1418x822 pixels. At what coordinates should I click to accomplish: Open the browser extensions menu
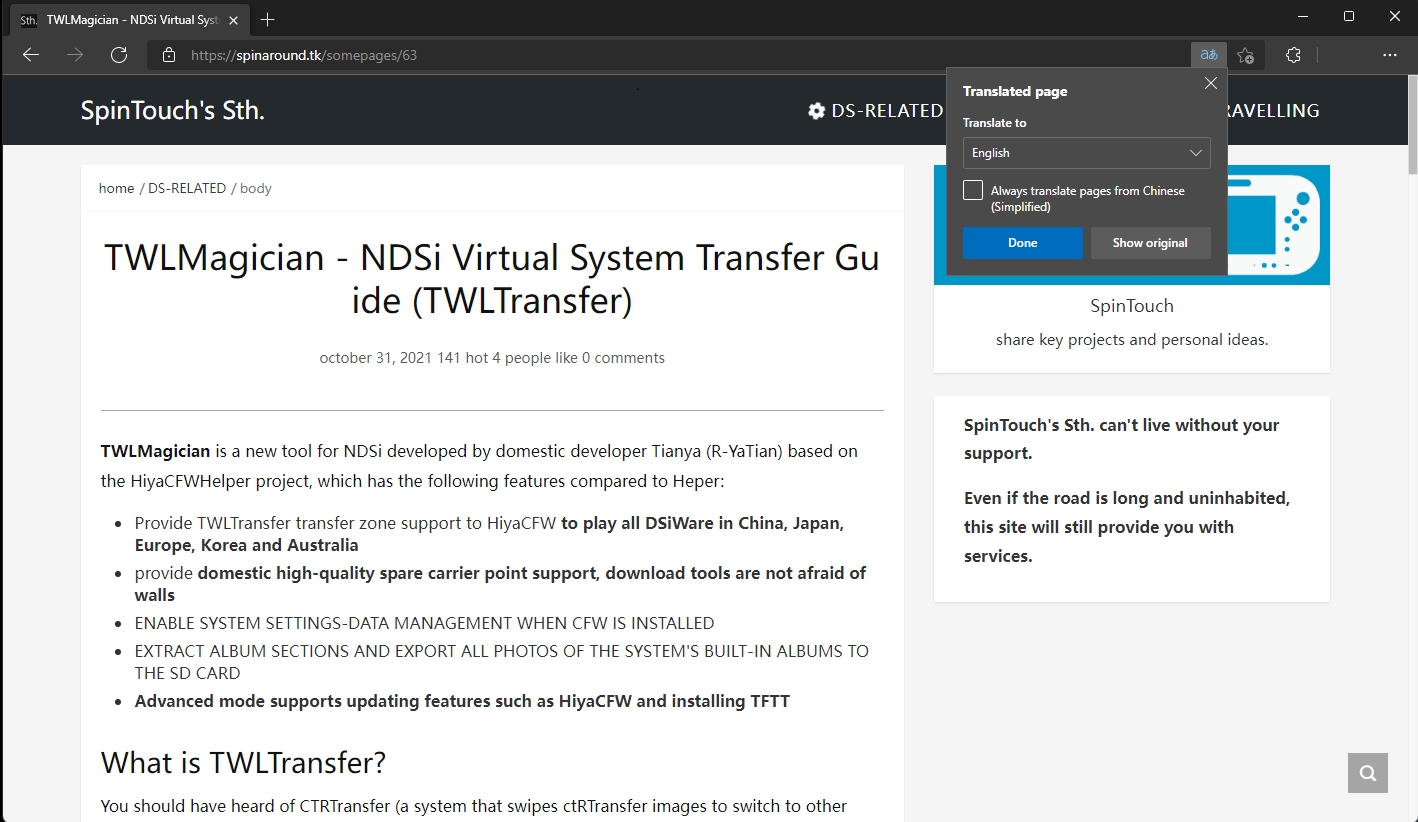(1293, 55)
